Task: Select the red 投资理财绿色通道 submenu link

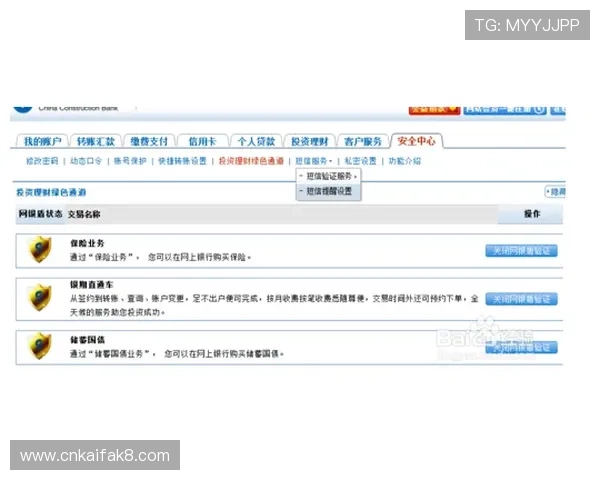Action: click(251, 161)
